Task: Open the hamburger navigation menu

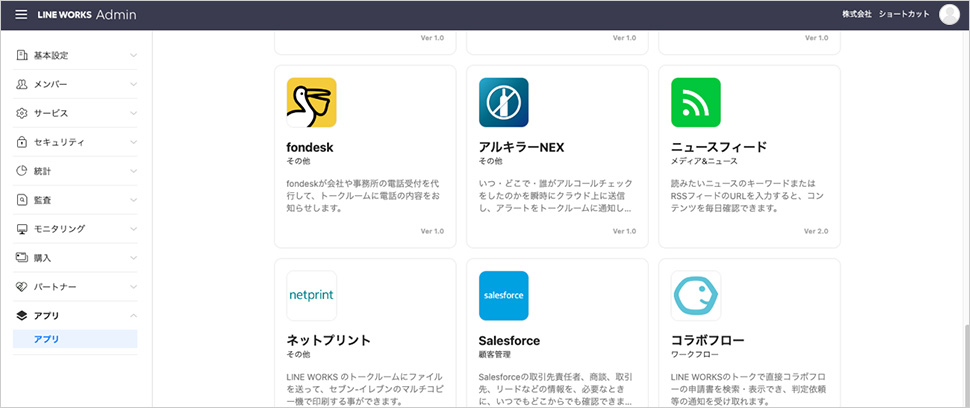Action: coord(21,15)
